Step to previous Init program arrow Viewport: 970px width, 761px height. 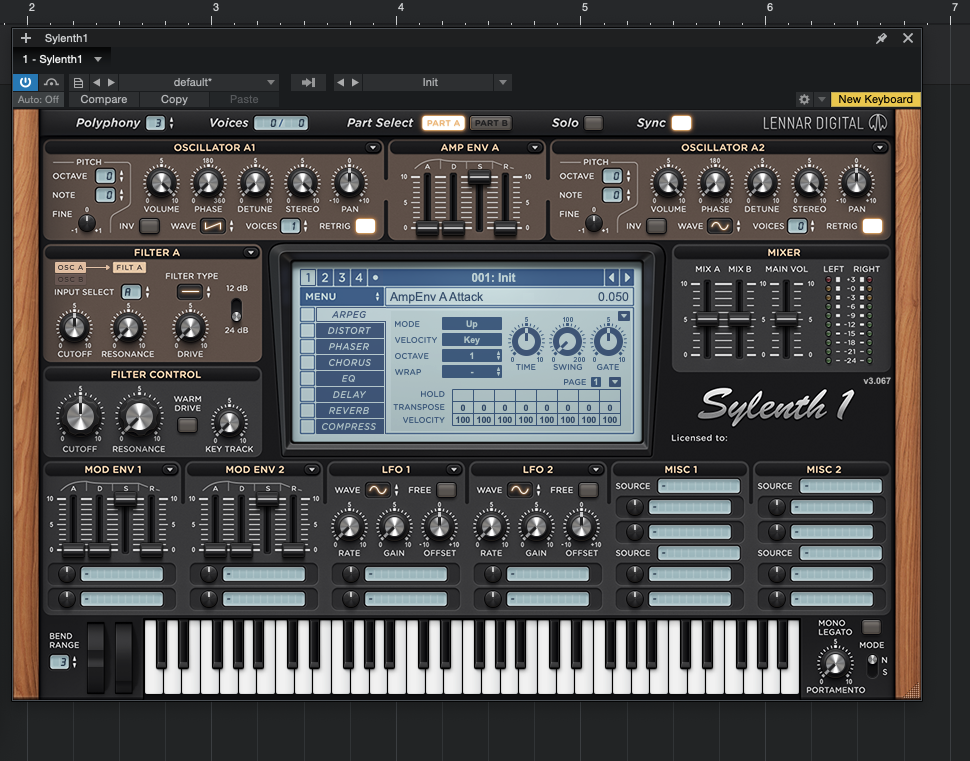[340, 82]
